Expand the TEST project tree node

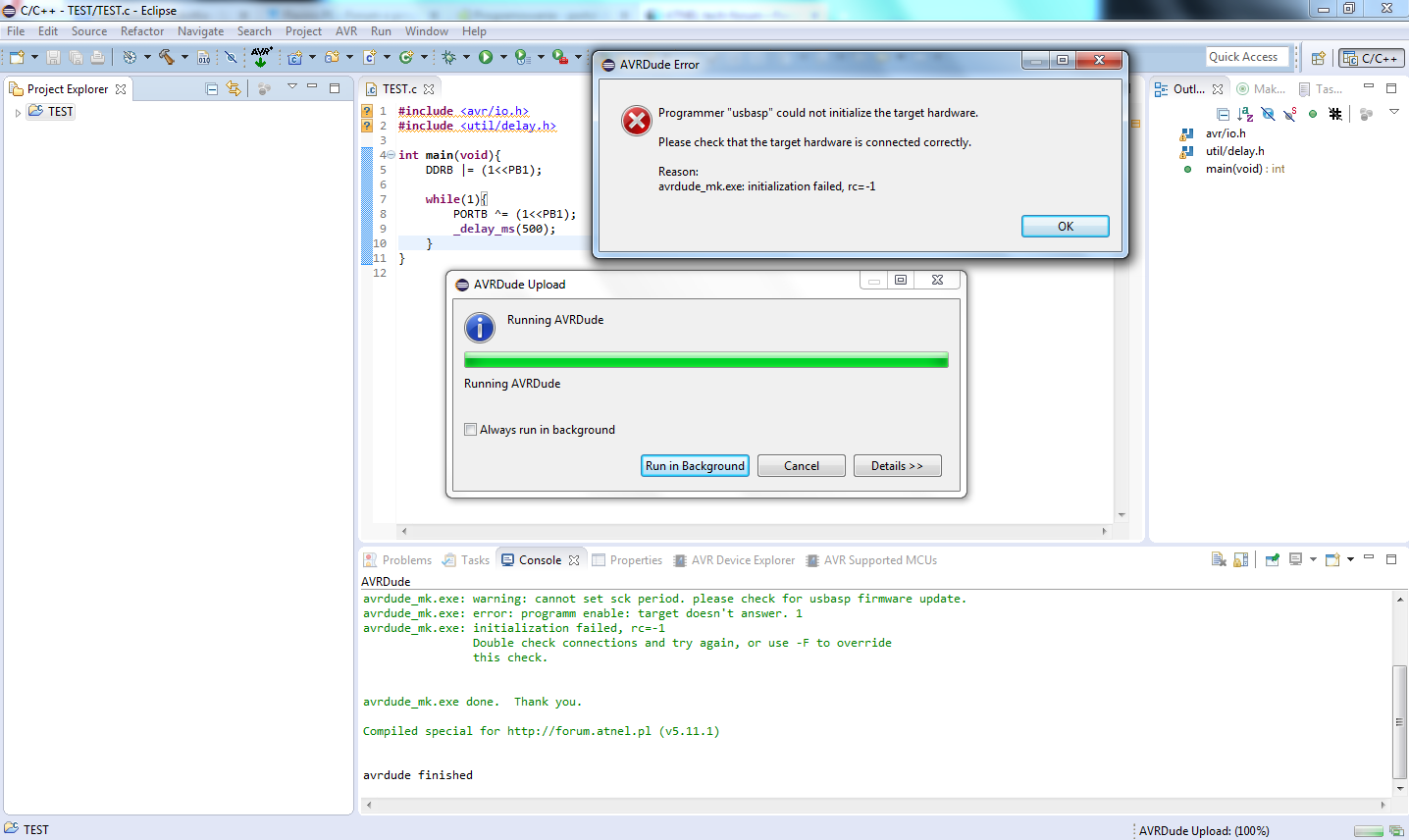(x=18, y=112)
